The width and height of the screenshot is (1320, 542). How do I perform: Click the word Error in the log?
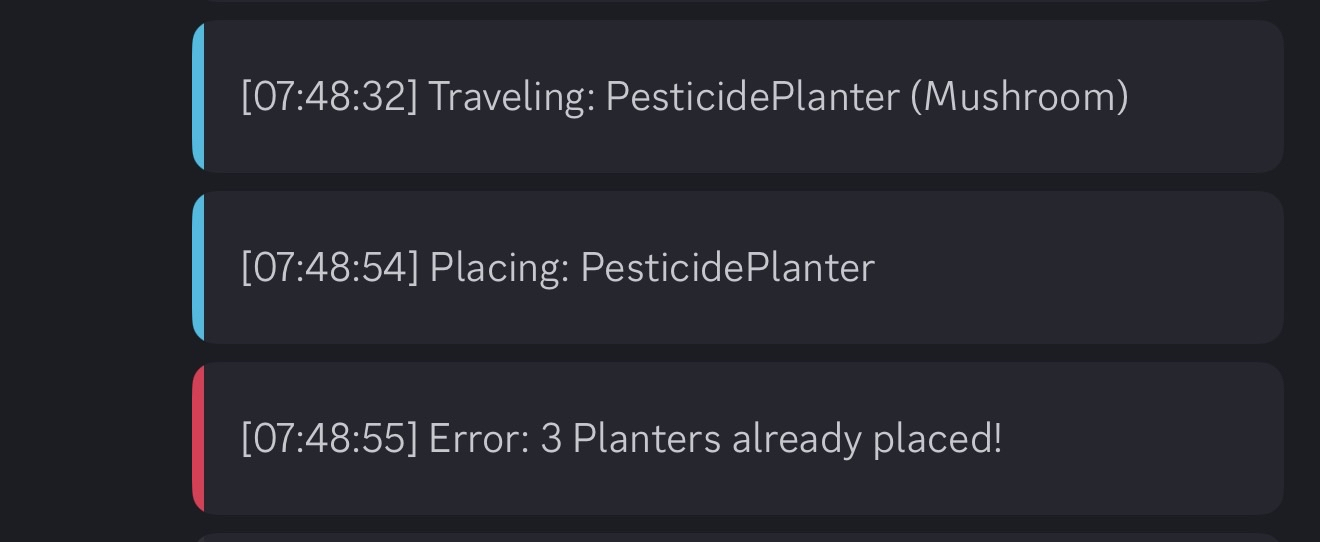click(x=478, y=439)
